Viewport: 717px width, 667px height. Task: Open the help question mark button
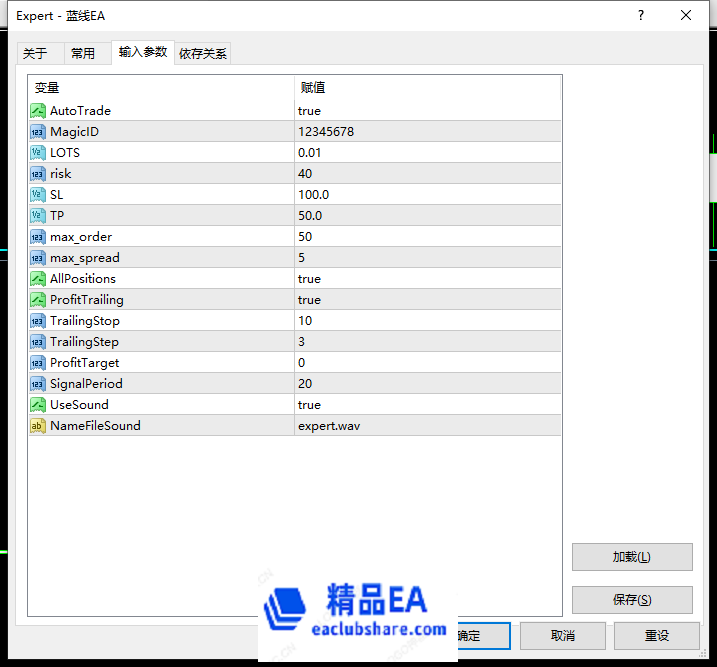(641, 16)
